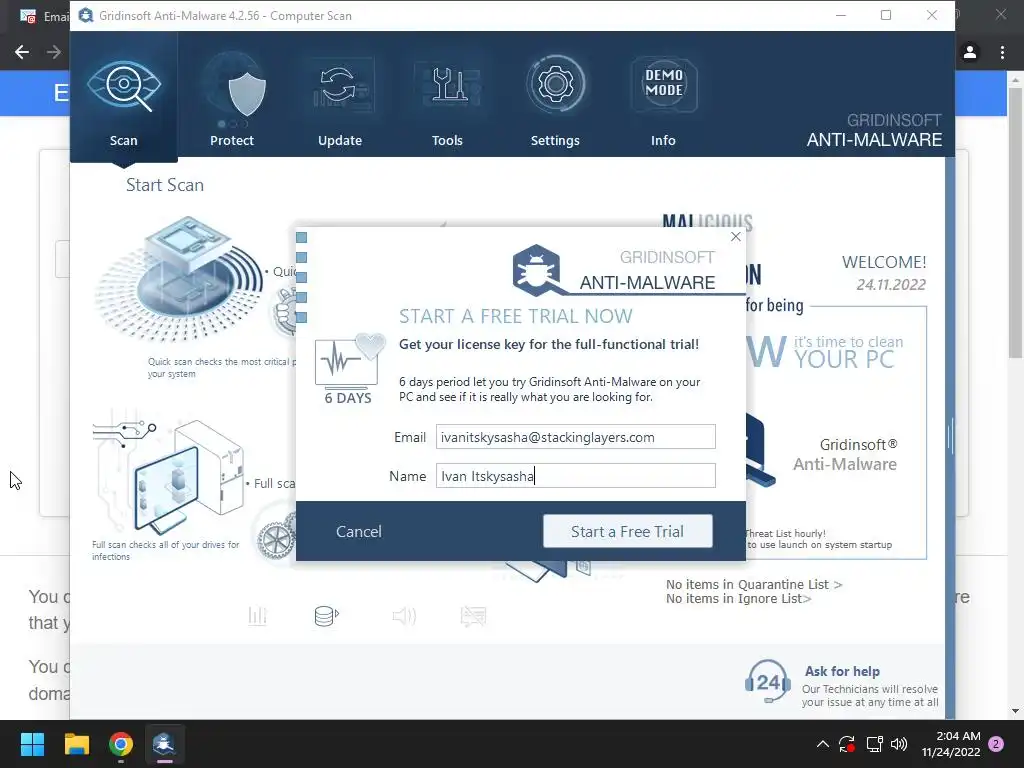Click Gridinsoft Anti-Malware taskbar icon
Viewport: 1024px width, 768px height.
[164, 744]
